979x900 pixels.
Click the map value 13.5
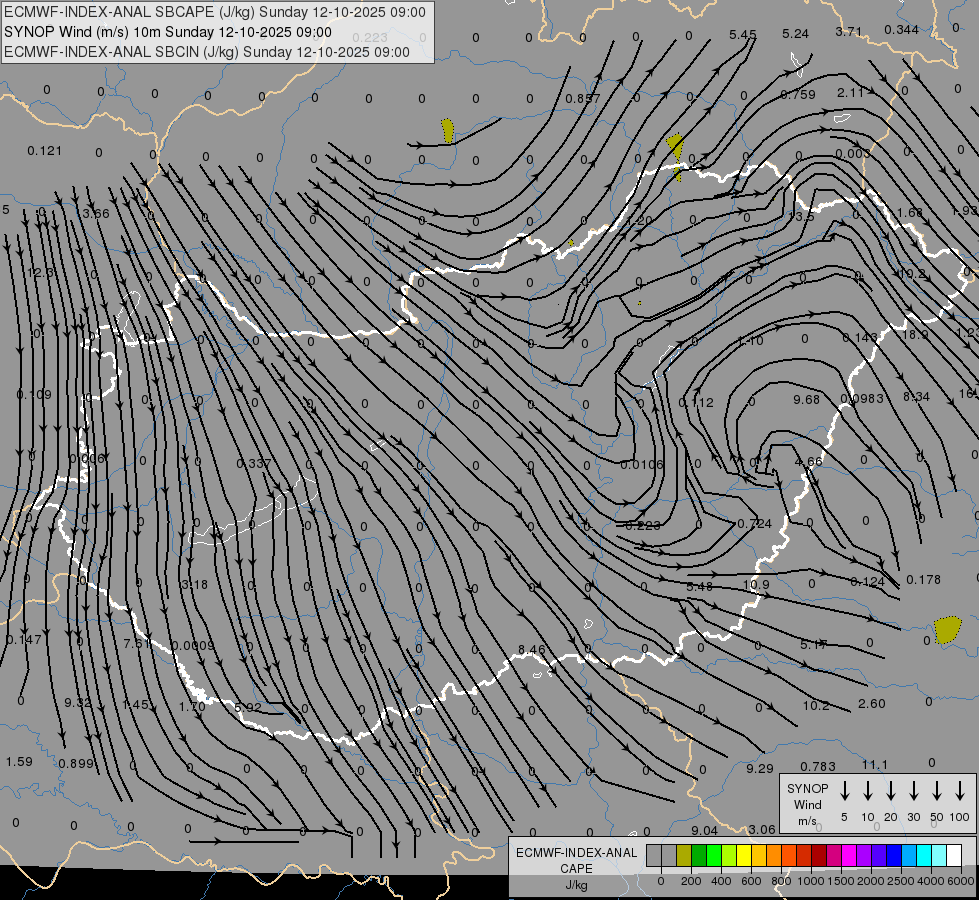pos(801,217)
